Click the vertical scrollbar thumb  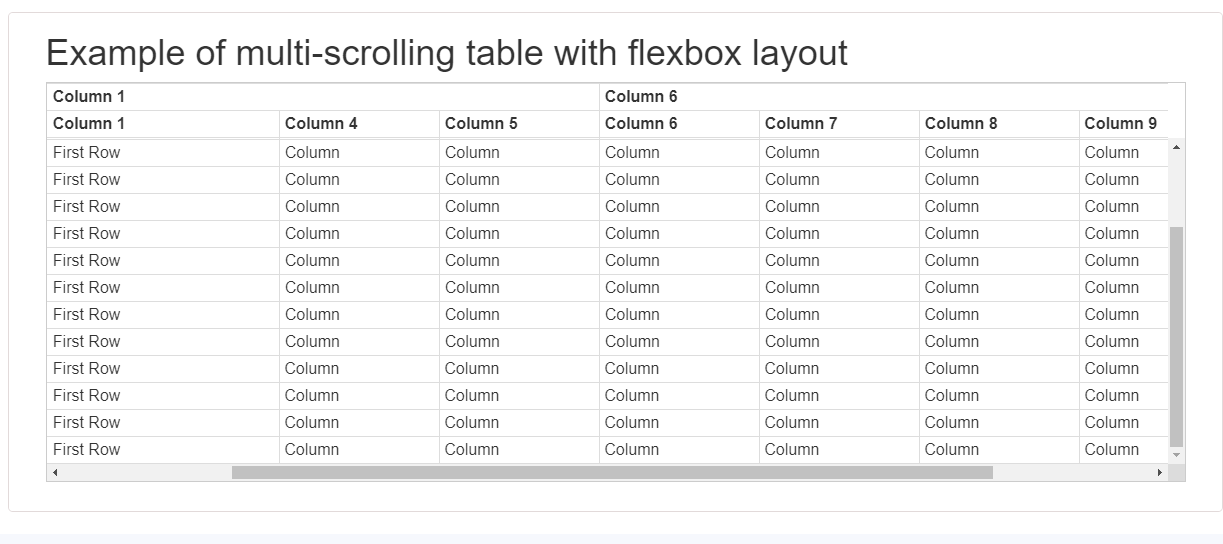click(1176, 336)
